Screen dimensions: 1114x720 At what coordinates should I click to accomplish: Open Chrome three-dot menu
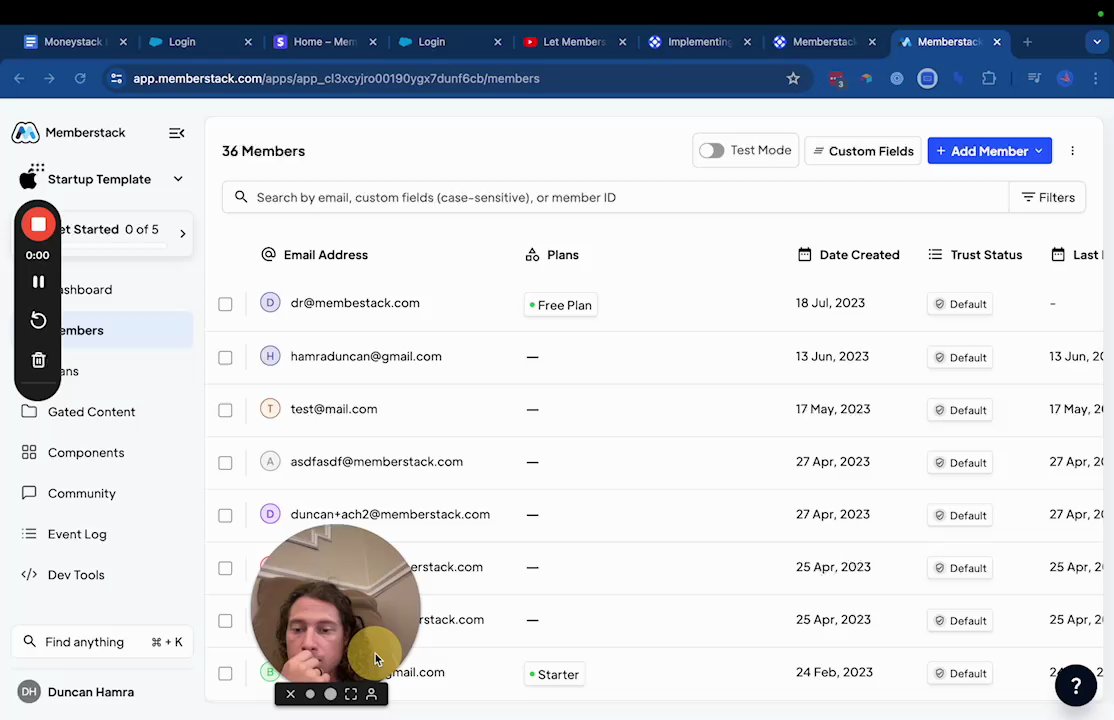pyautogui.click(x=1095, y=78)
